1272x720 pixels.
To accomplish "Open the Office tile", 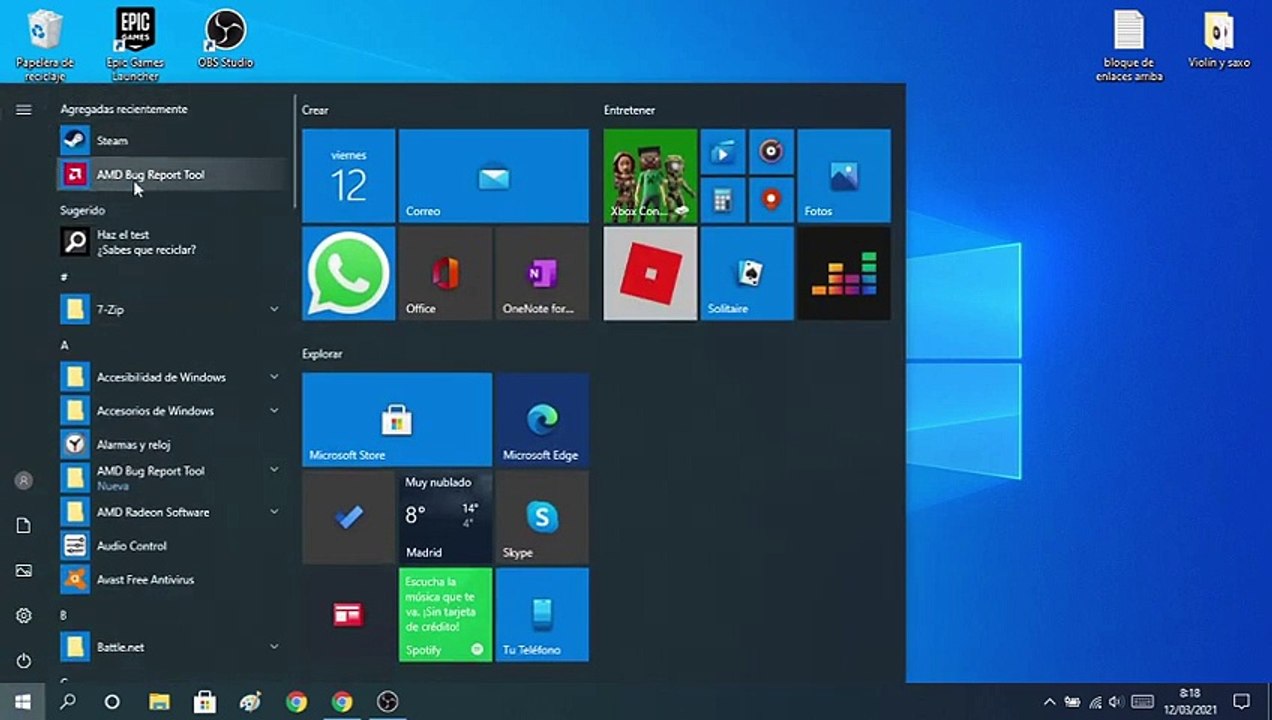I will pyautogui.click(x=445, y=273).
